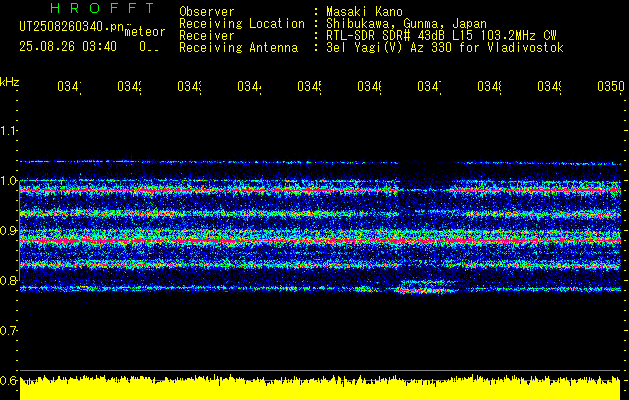Click the 0343 time marker
The image size is (629, 400).
[x=189, y=86]
